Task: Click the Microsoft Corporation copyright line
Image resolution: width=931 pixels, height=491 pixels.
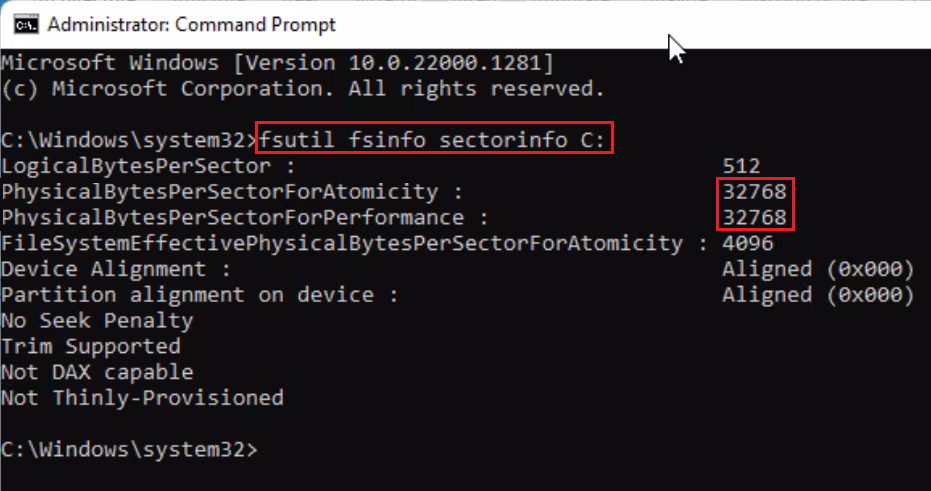Action: coord(303,89)
